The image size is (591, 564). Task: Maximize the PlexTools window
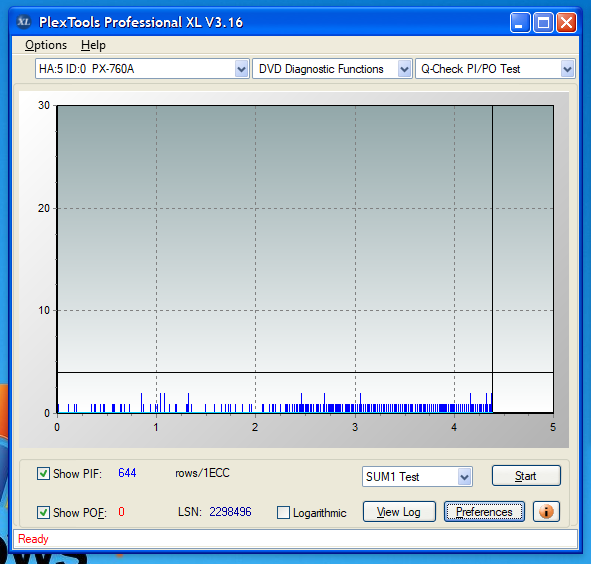[x=543, y=23]
